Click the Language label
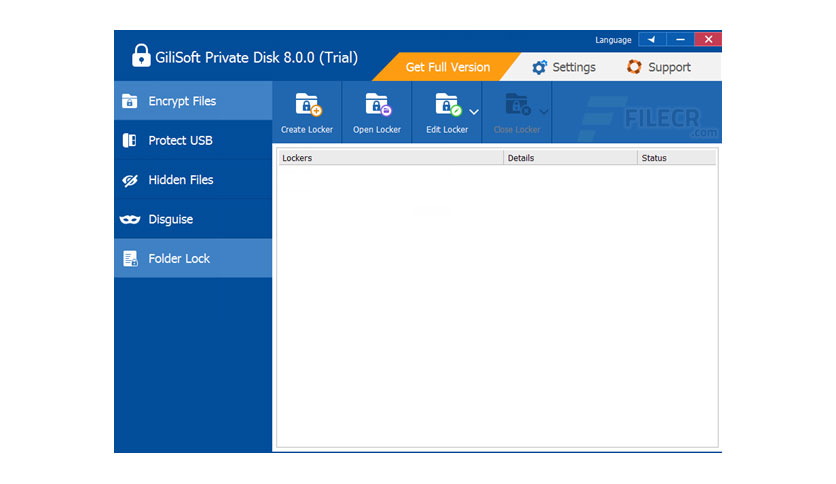The width and height of the screenshot is (836, 484). (613, 40)
